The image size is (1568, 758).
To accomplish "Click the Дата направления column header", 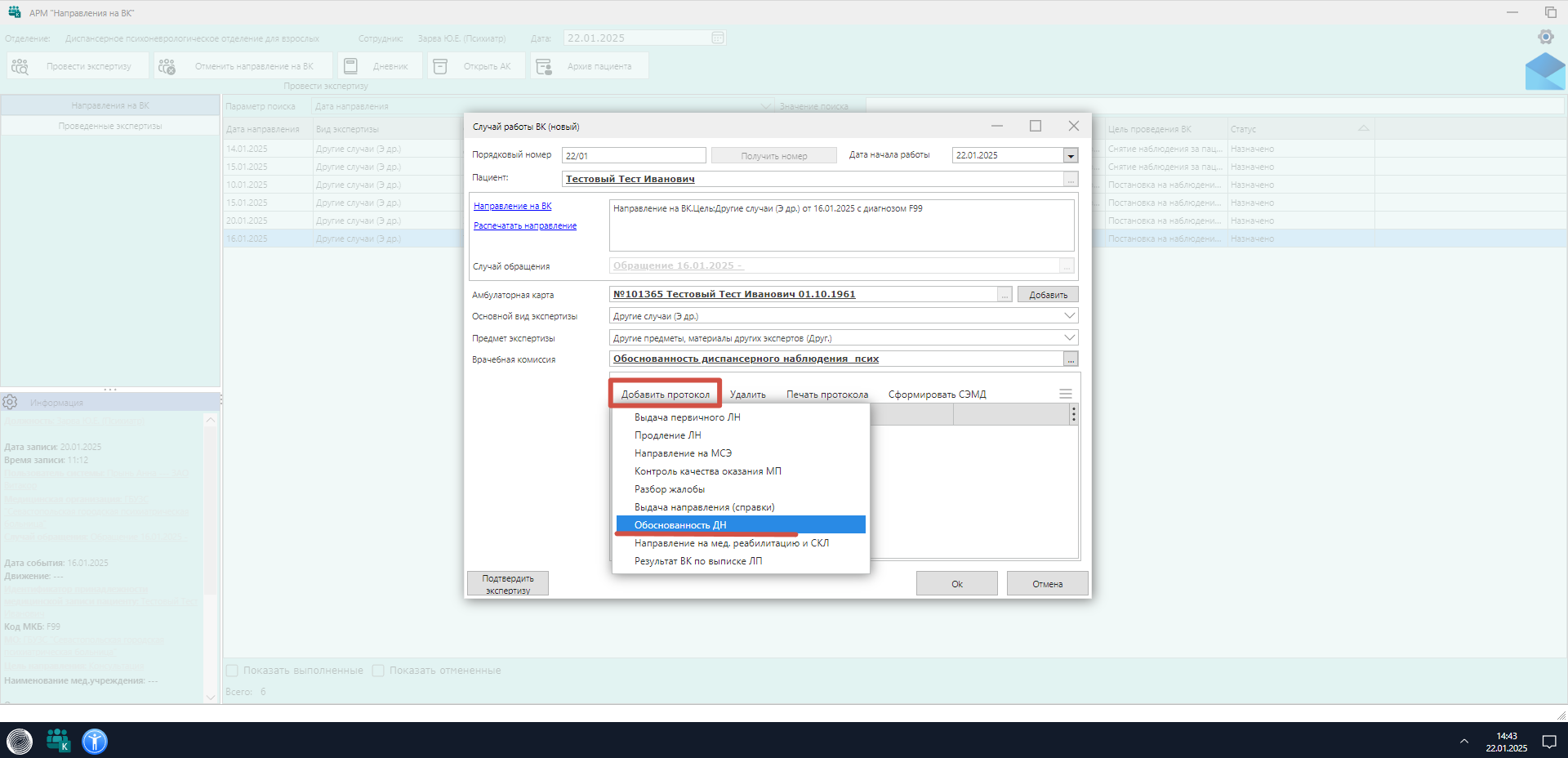I will [x=268, y=129].
